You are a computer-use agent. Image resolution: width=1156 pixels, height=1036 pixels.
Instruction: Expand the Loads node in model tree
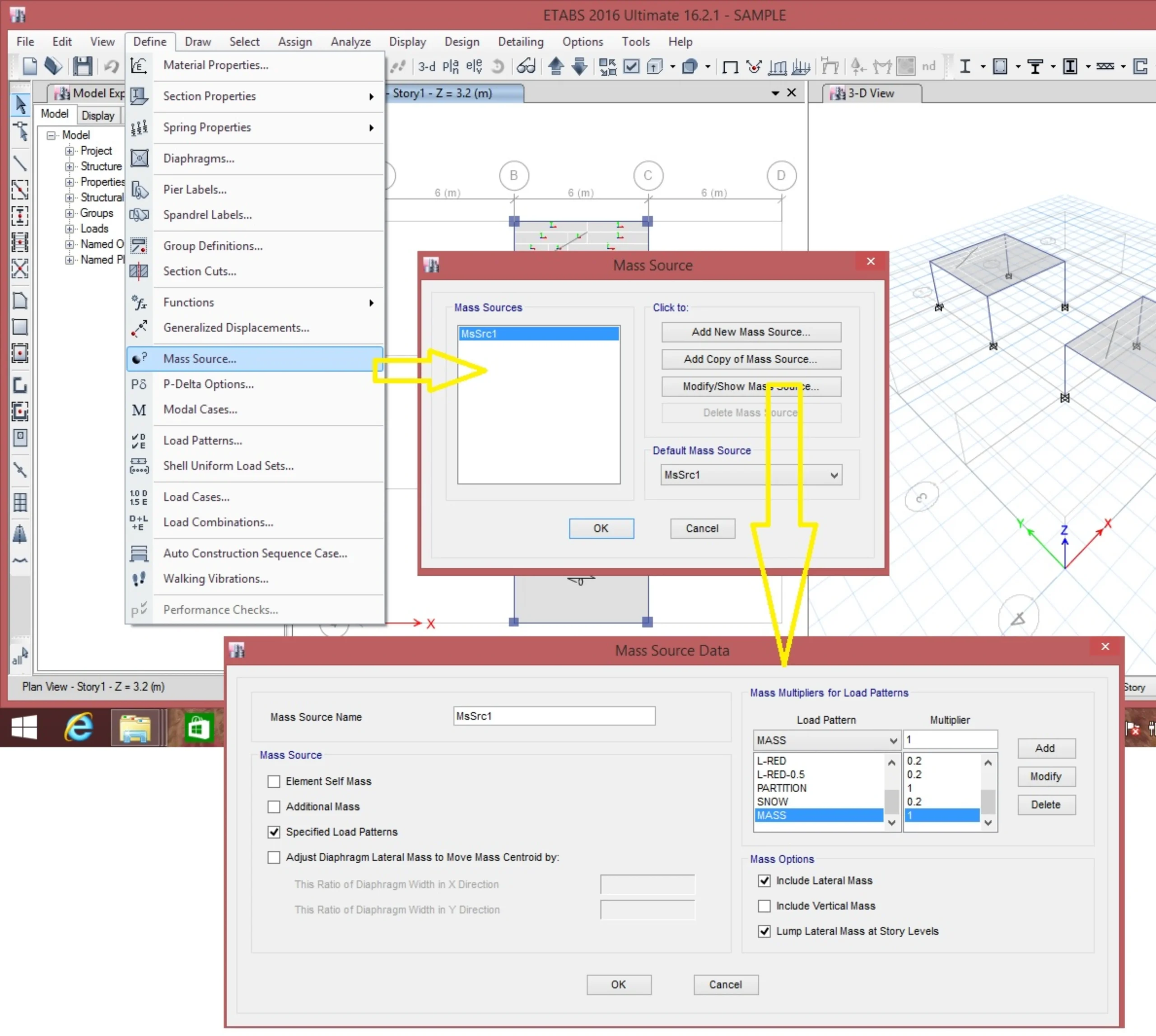click(70, 229)
